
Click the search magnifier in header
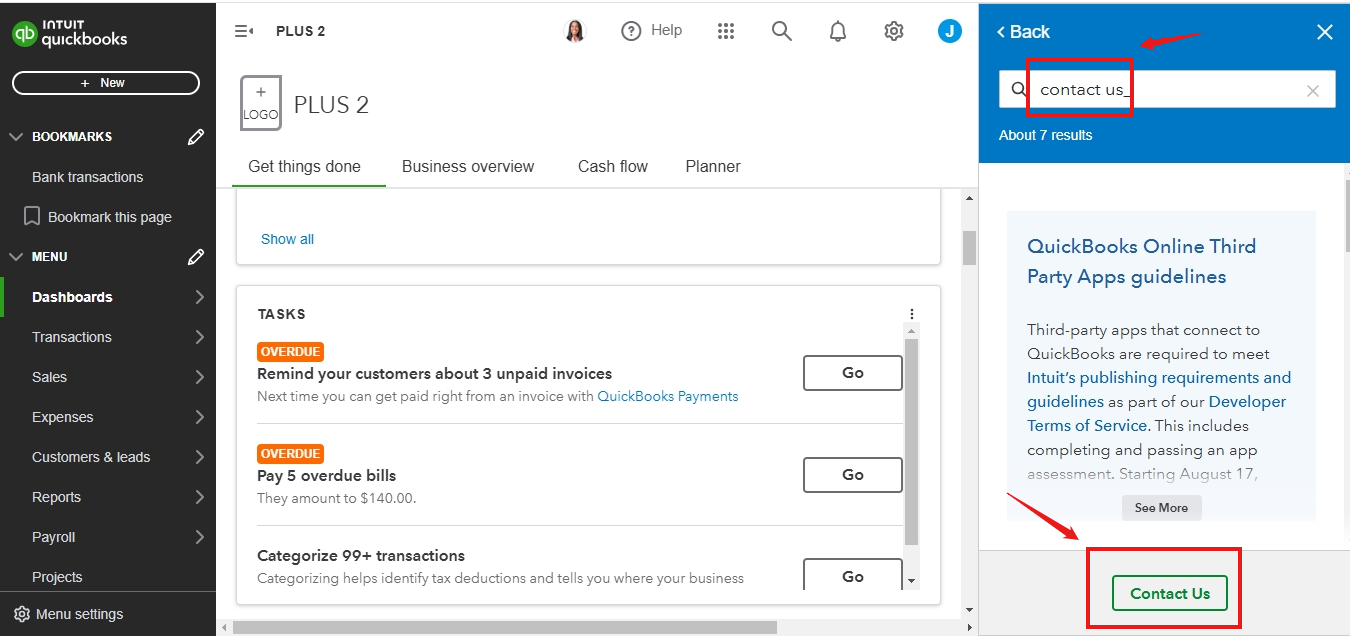coord(782,31)
